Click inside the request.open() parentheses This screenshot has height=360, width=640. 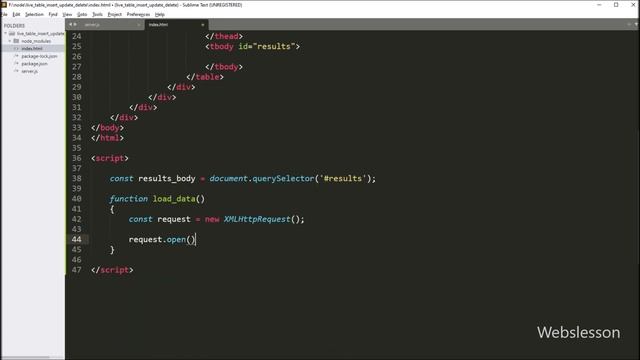pyautogui.click(x=191, y=240)
